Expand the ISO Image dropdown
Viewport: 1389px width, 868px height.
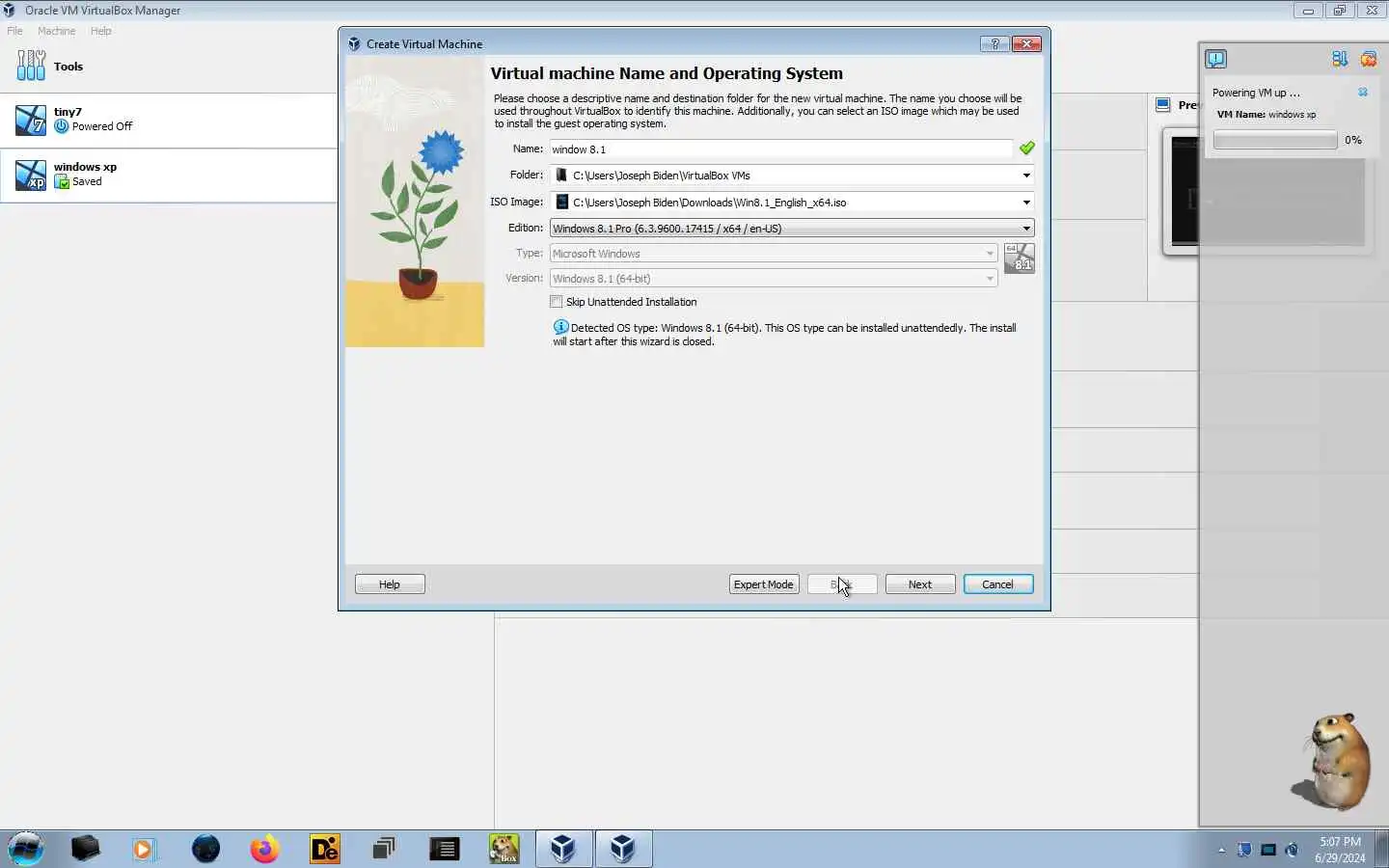(1026, 203)
